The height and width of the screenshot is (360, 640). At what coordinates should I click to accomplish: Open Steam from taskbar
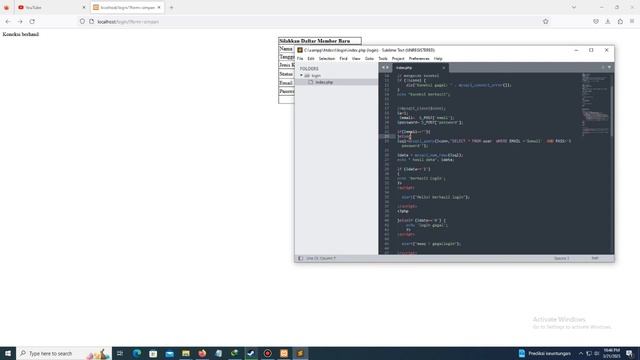point(251,353)
